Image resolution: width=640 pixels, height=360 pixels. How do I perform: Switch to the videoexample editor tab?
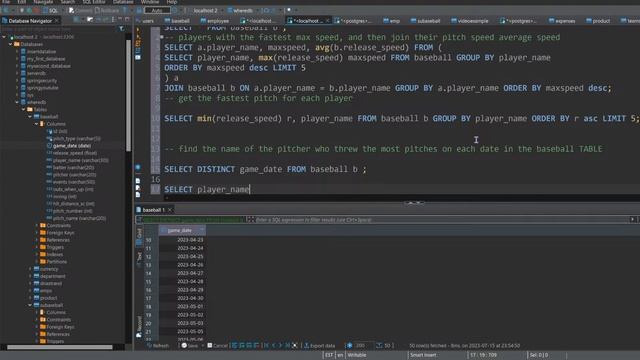pyautogui.click(x=469, y=21)
